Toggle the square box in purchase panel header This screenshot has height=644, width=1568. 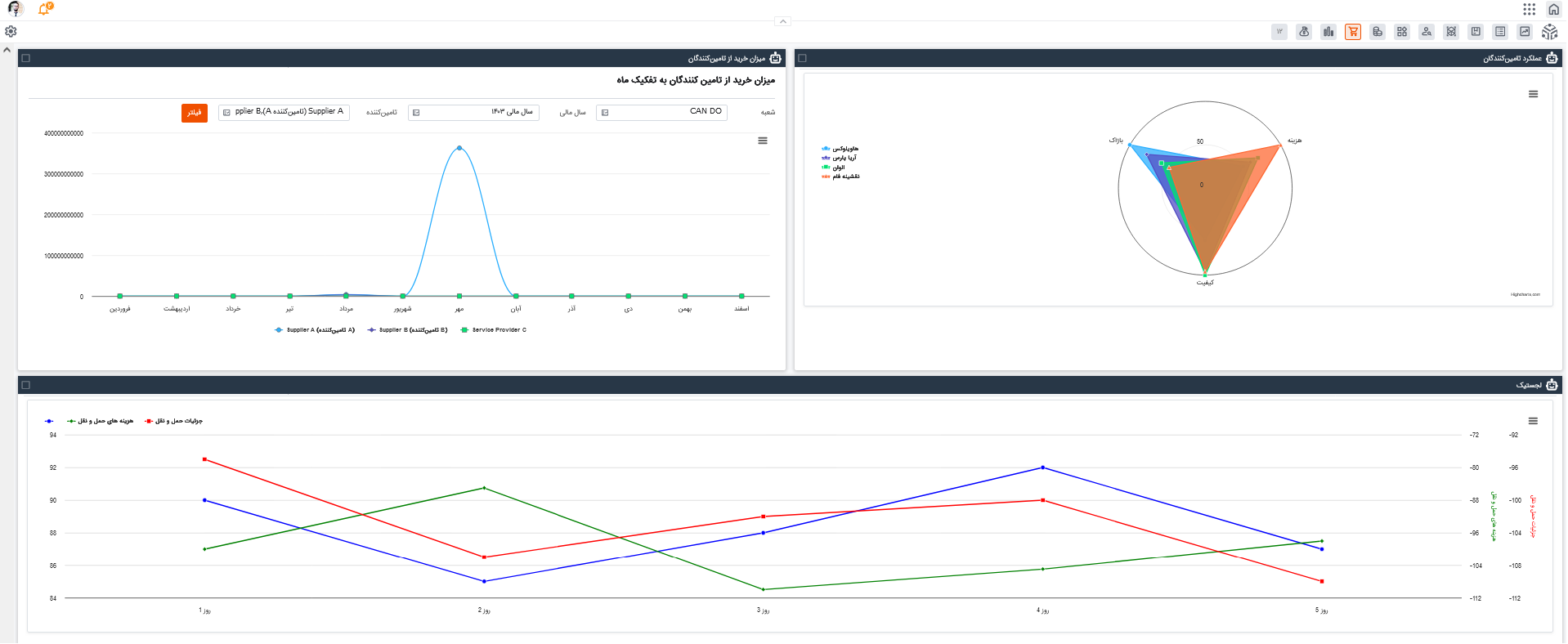[x=26, y=58]
